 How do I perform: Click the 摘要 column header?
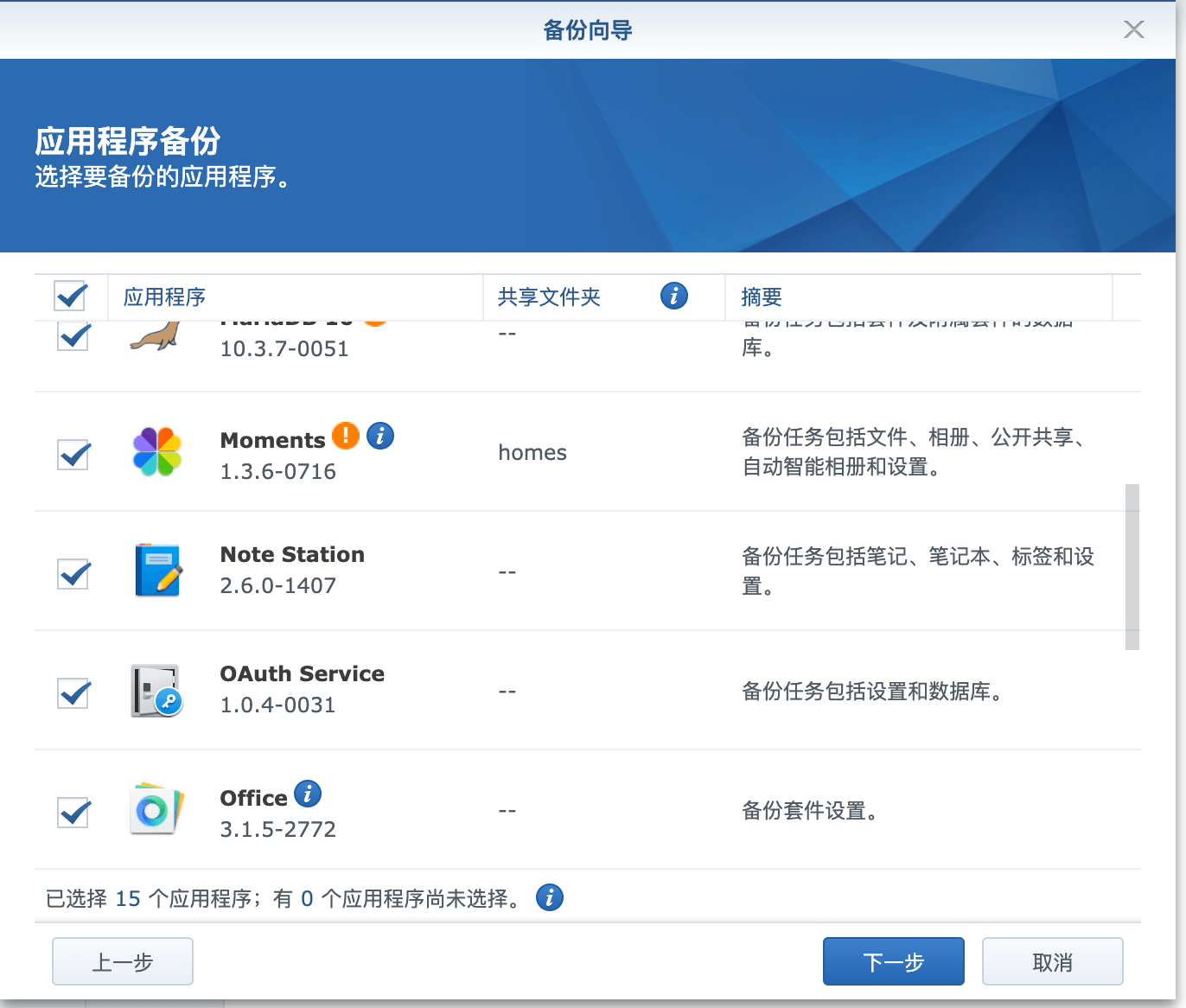point(762,297)
